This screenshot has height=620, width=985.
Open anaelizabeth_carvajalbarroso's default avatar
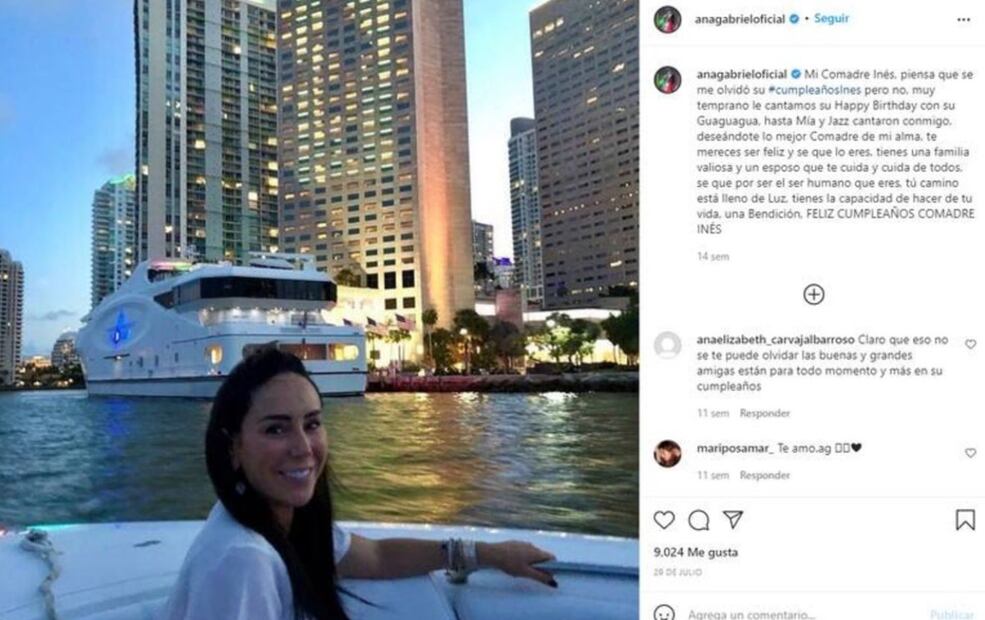(667, 345)
